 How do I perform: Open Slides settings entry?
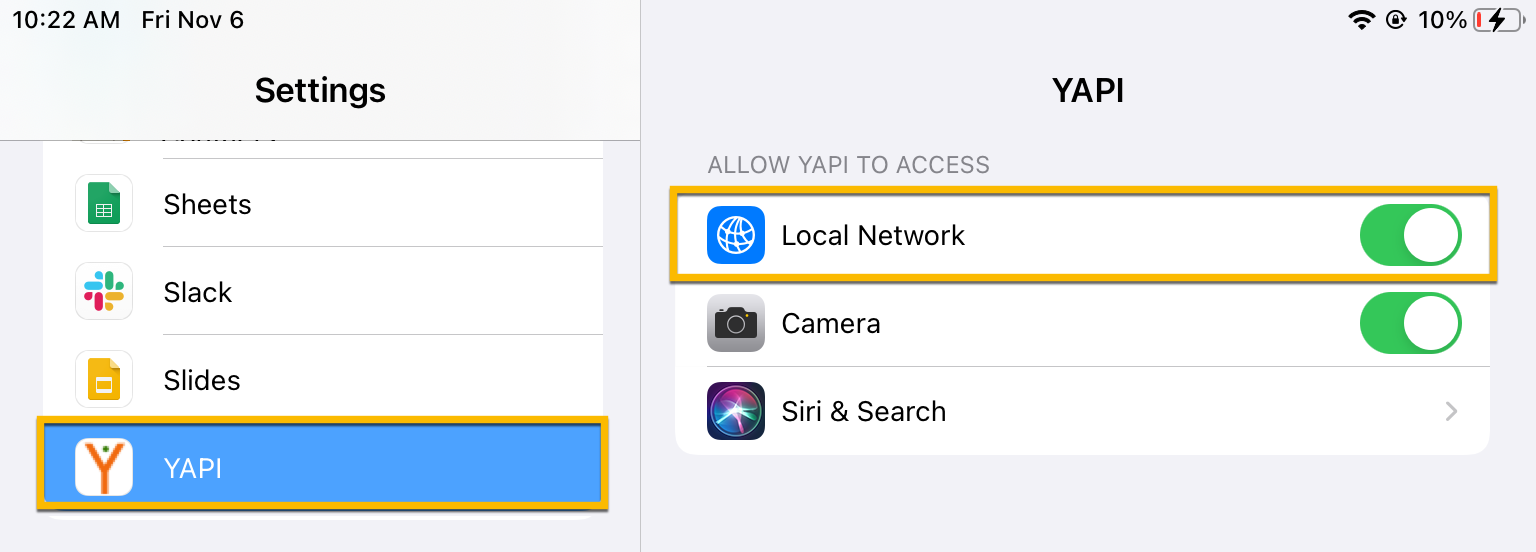[x=323, y=380]
